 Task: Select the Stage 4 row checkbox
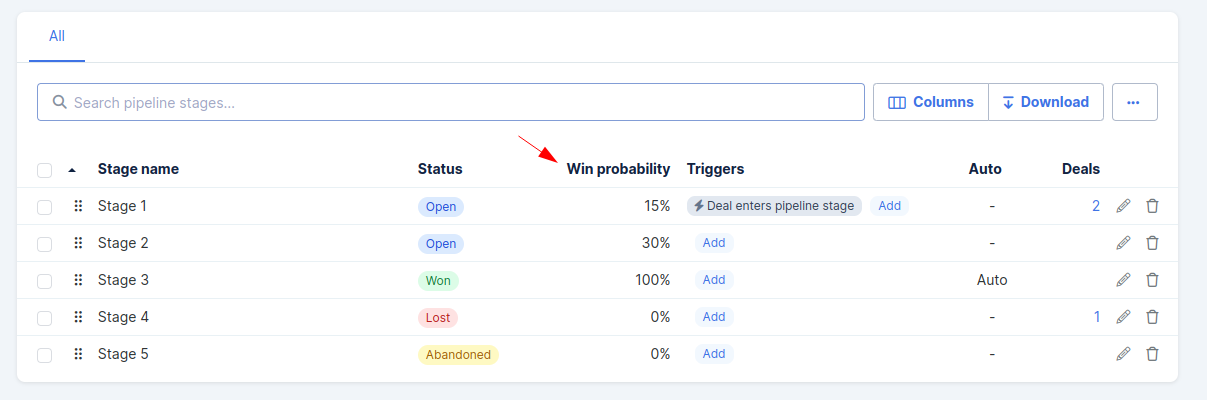click(x=44, y=318)
